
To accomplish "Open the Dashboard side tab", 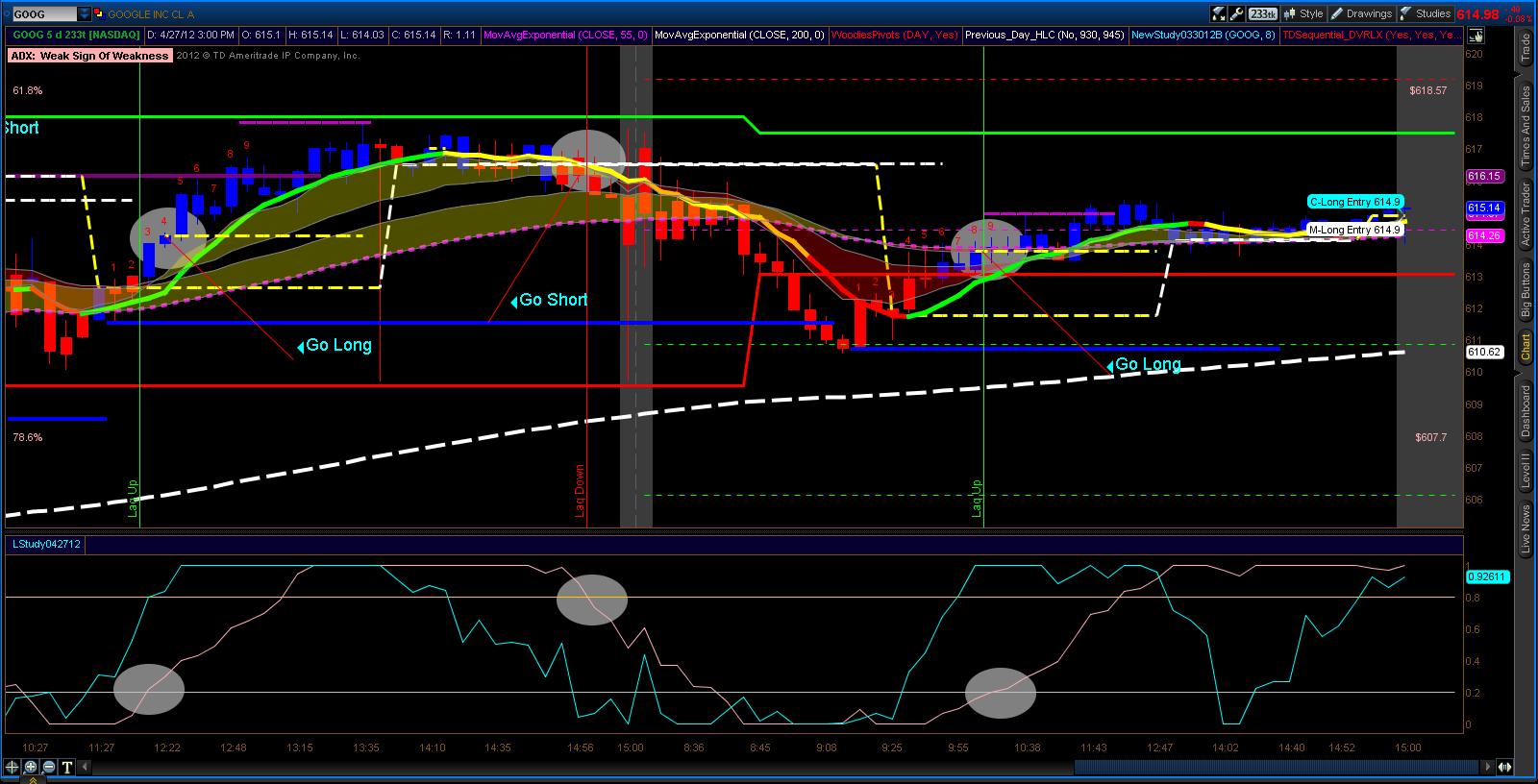I will 1526,410.
